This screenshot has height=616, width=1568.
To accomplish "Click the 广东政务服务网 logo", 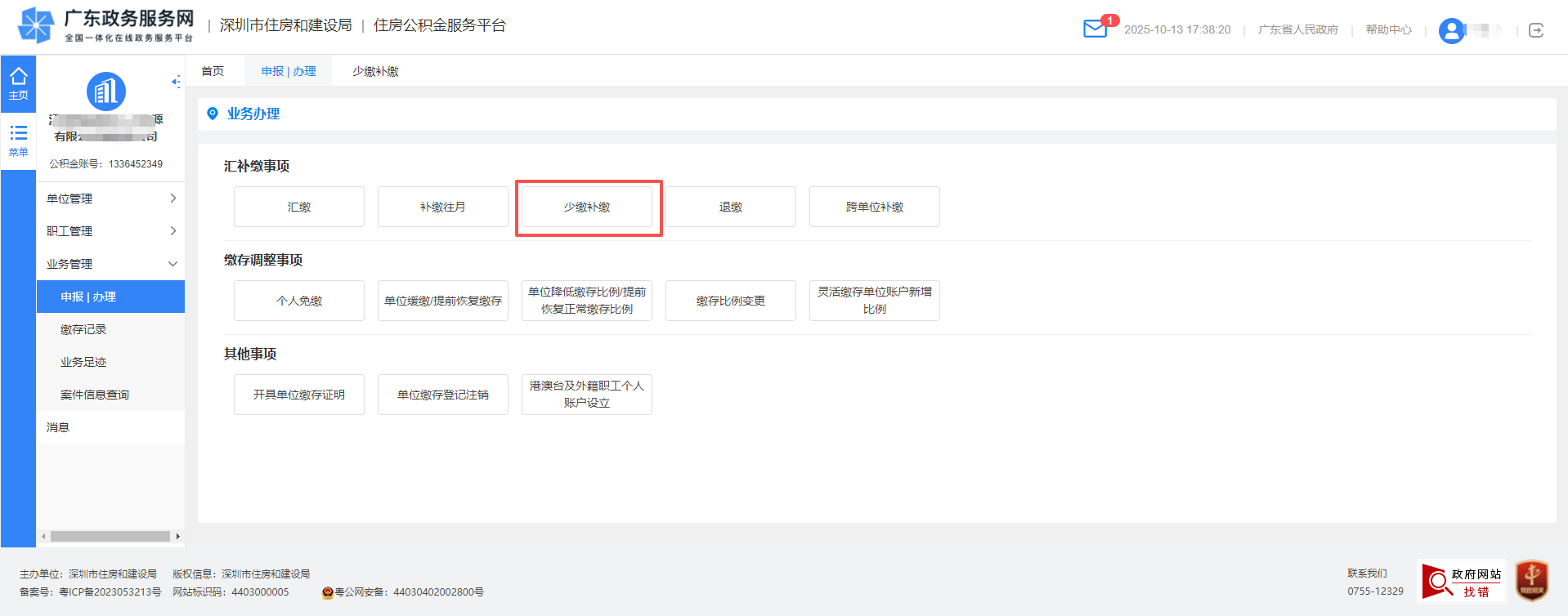I will point(106,25).
